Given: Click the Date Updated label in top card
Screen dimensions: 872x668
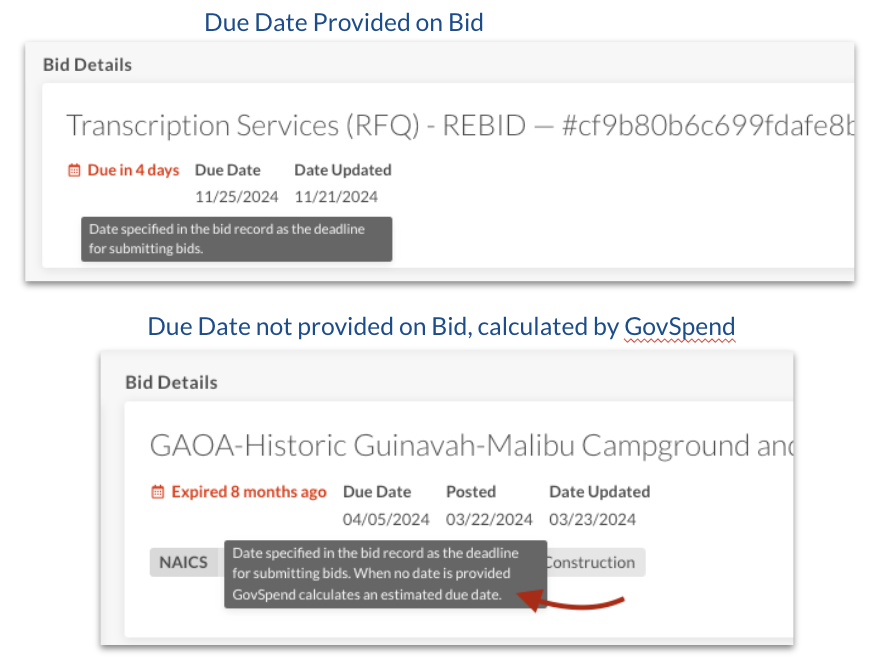Looking at the screenshot, I should click(342, 170).
